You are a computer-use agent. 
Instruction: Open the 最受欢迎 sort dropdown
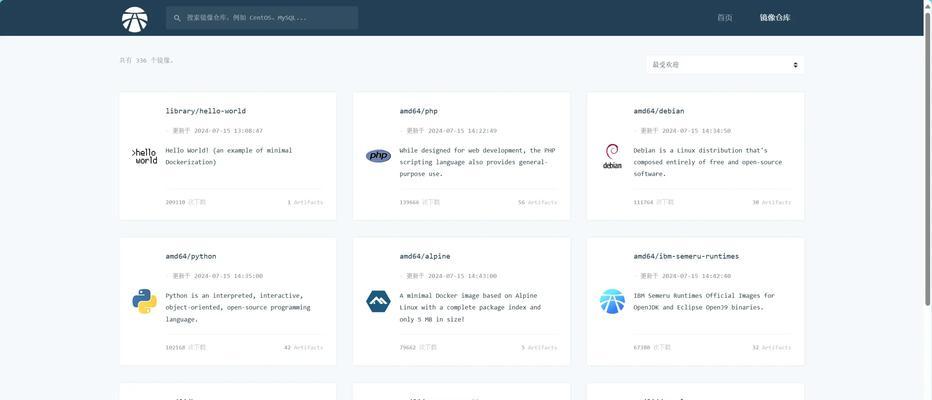click(725, 65)
